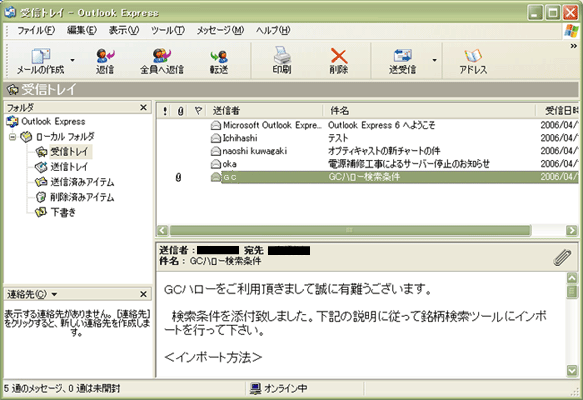Select the 削除済みアイテム folder
Viewport: 583px width, 400px height.
82,197
